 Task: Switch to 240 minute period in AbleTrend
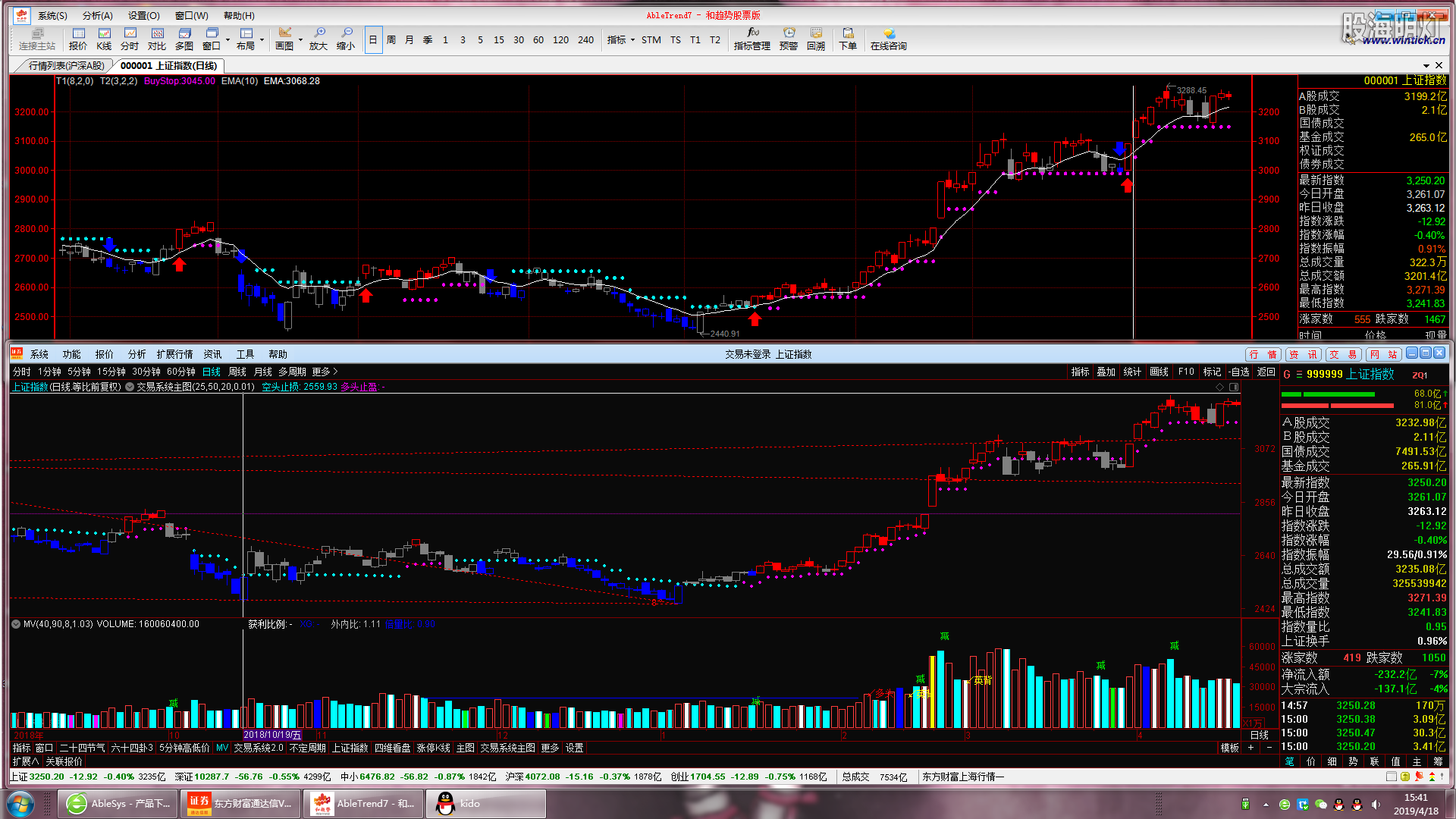[586, 40]
